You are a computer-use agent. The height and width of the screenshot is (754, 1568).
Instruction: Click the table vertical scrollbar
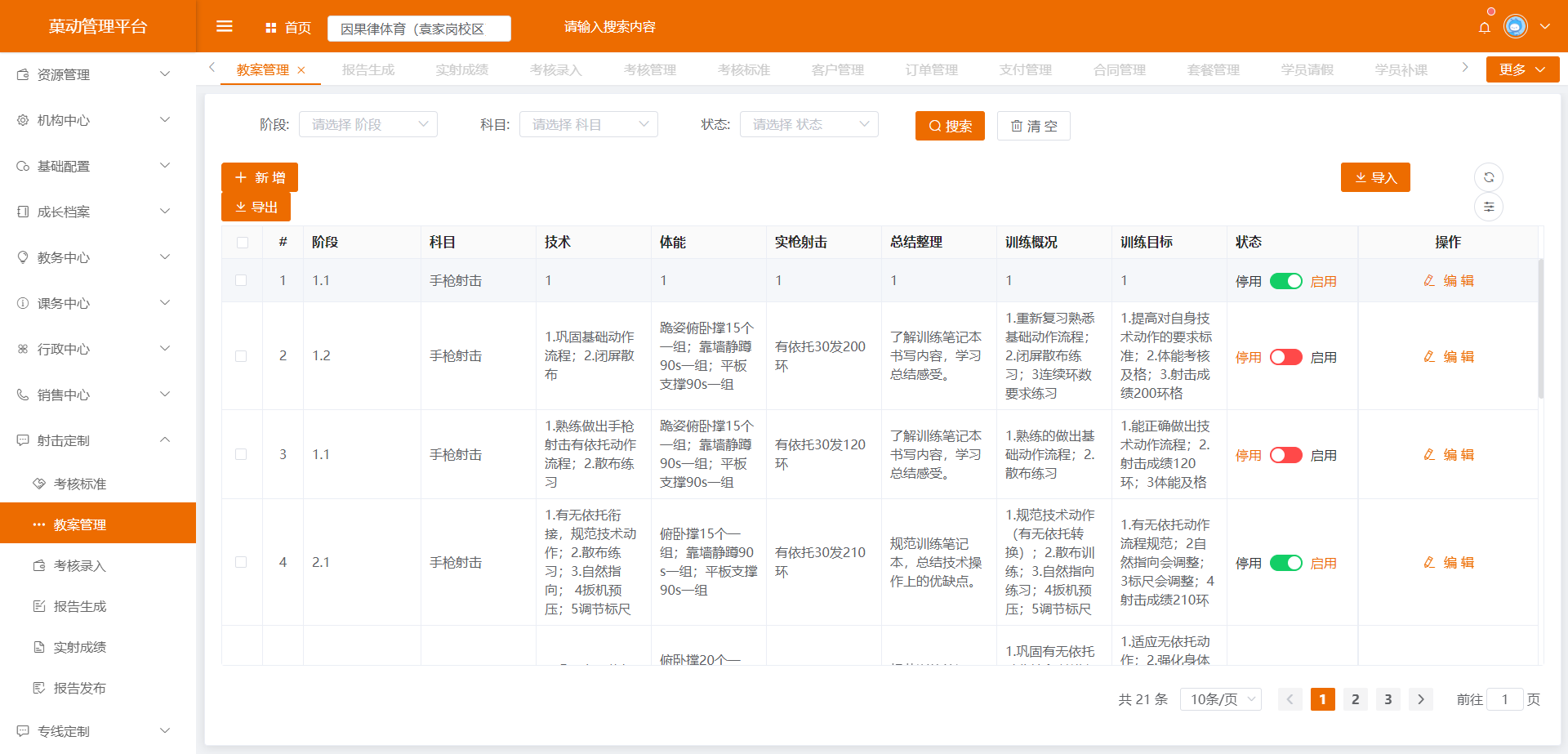(1541, 328)
